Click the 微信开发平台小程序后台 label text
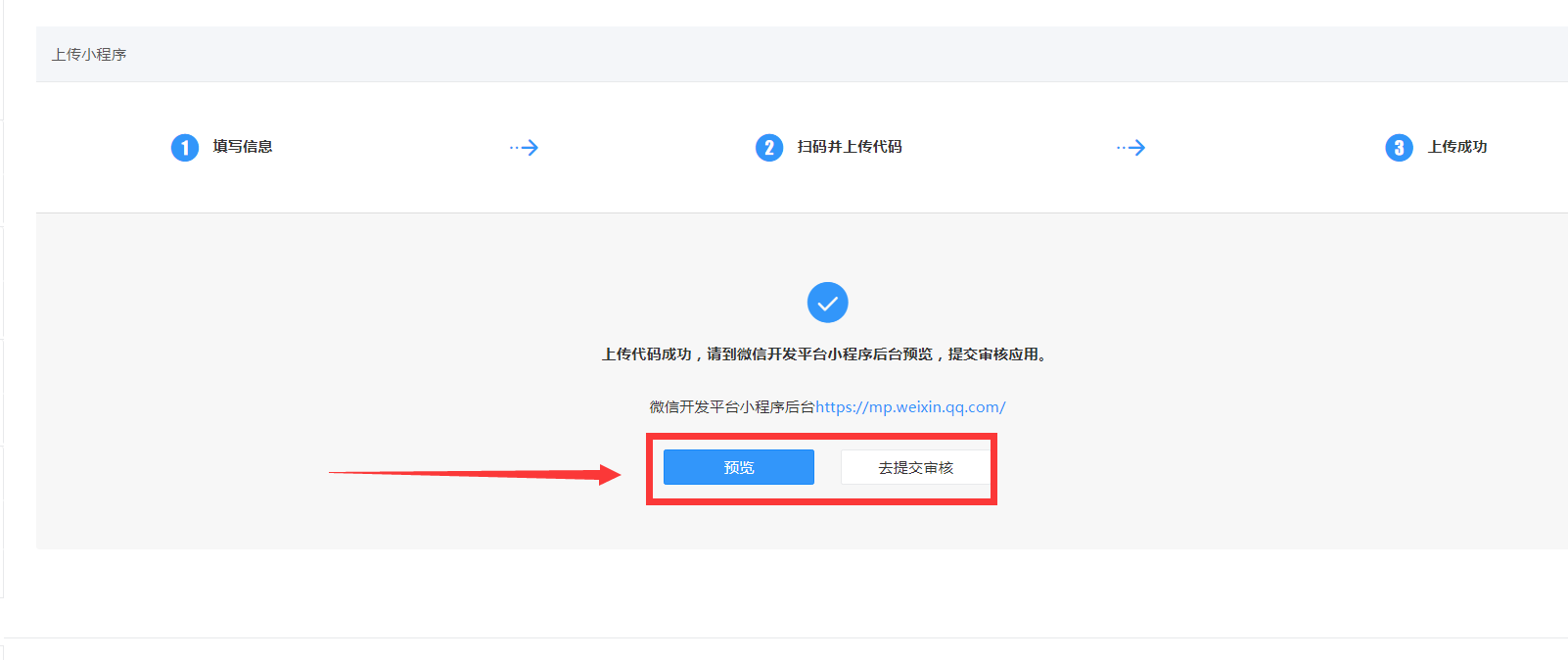Viewport: 1568px width, 660px height. point(732,406)
